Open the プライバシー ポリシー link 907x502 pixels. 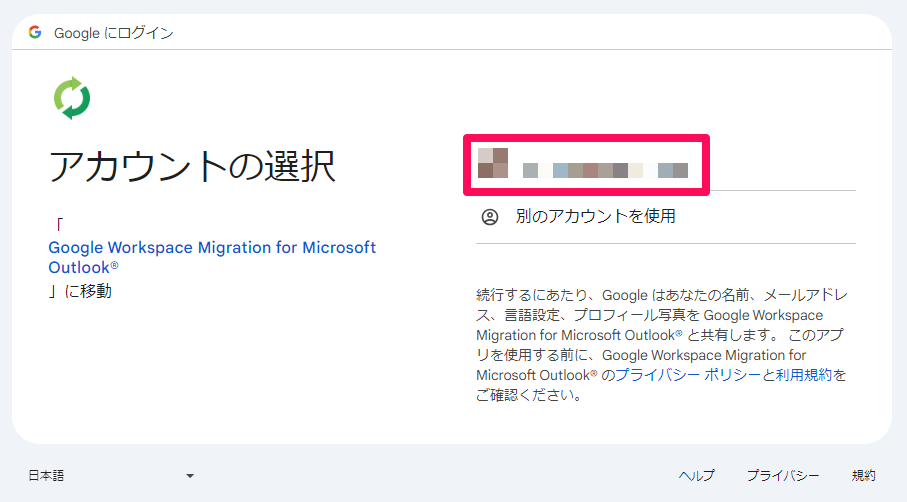(x=688, y=375)
